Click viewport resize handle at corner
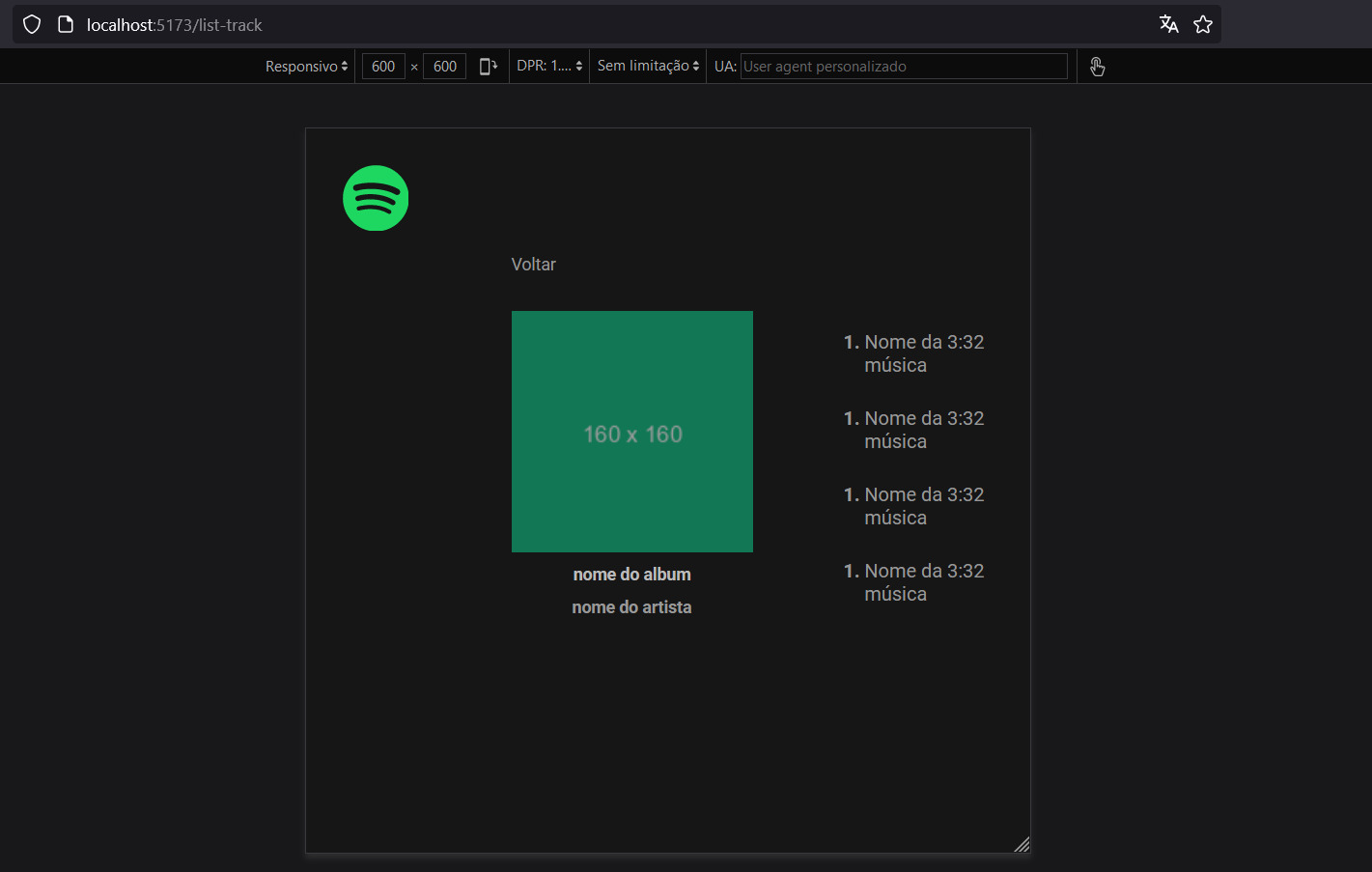Image resolution: width=1372 pixels, height=872 pixels. point(1022,844)
